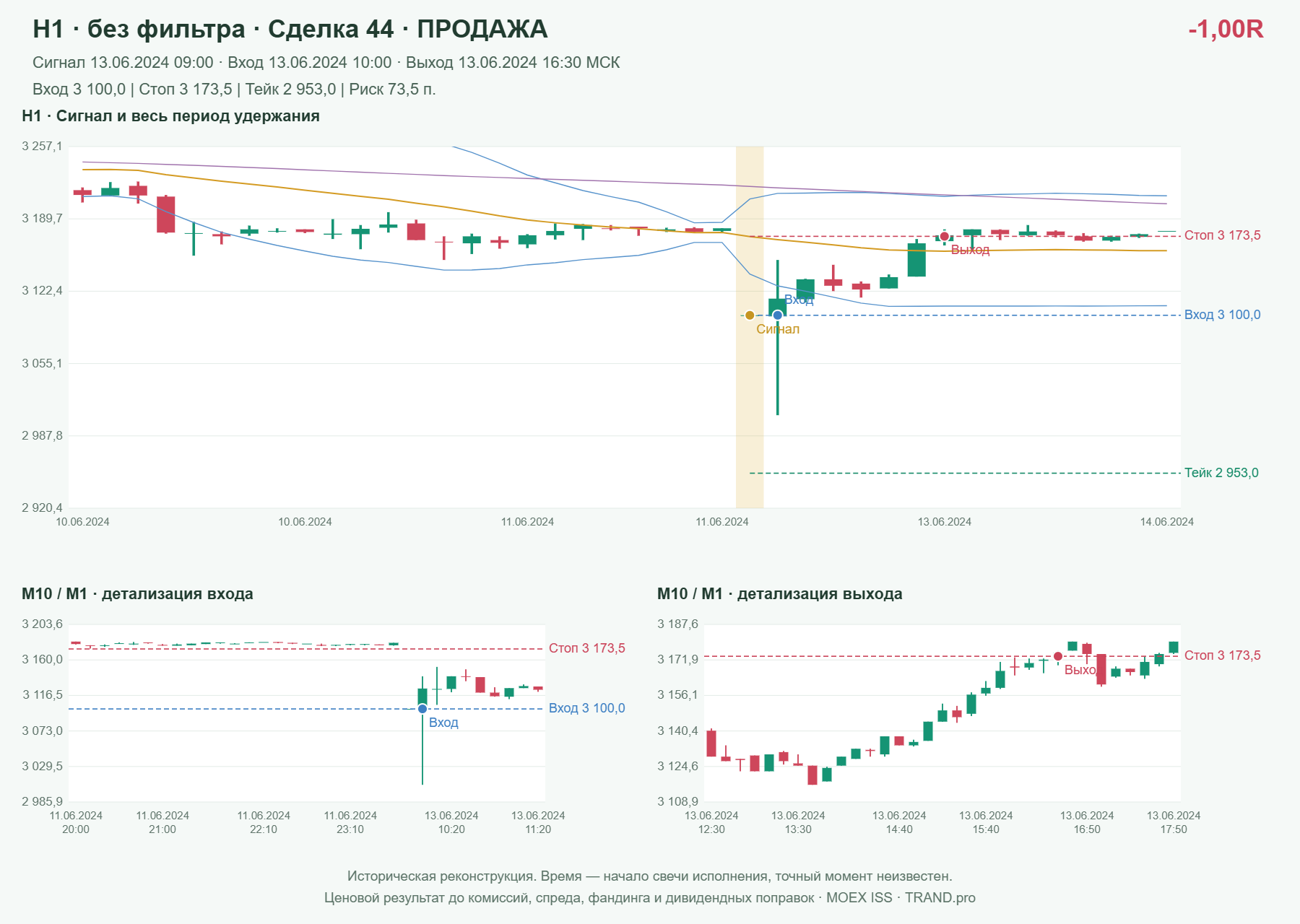Click the red Выход marker dot on the H1 chart
Screen dimensions: 1300x924
[x=945, y=237]
